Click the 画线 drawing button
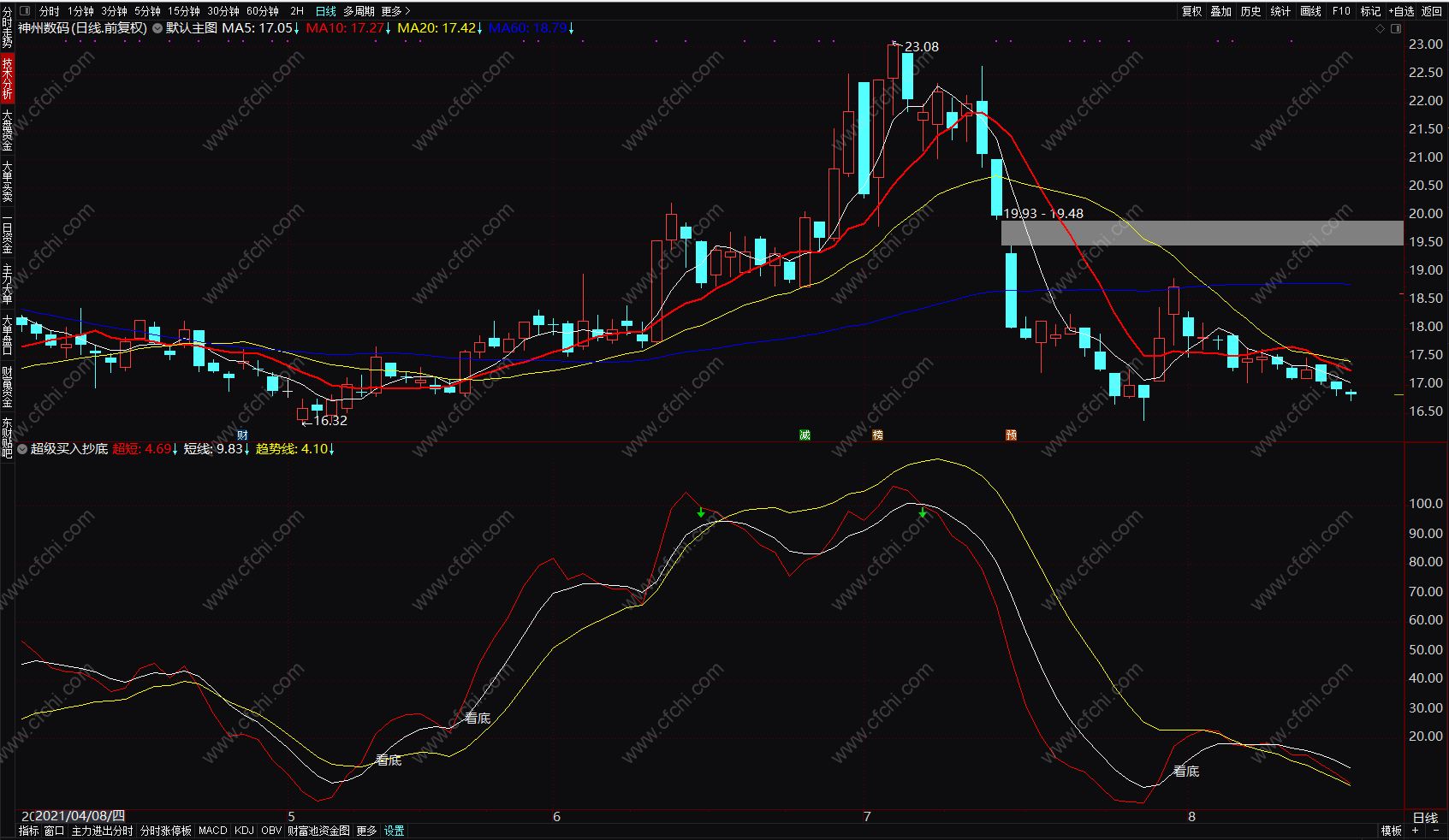 (x=1310, y=11)
